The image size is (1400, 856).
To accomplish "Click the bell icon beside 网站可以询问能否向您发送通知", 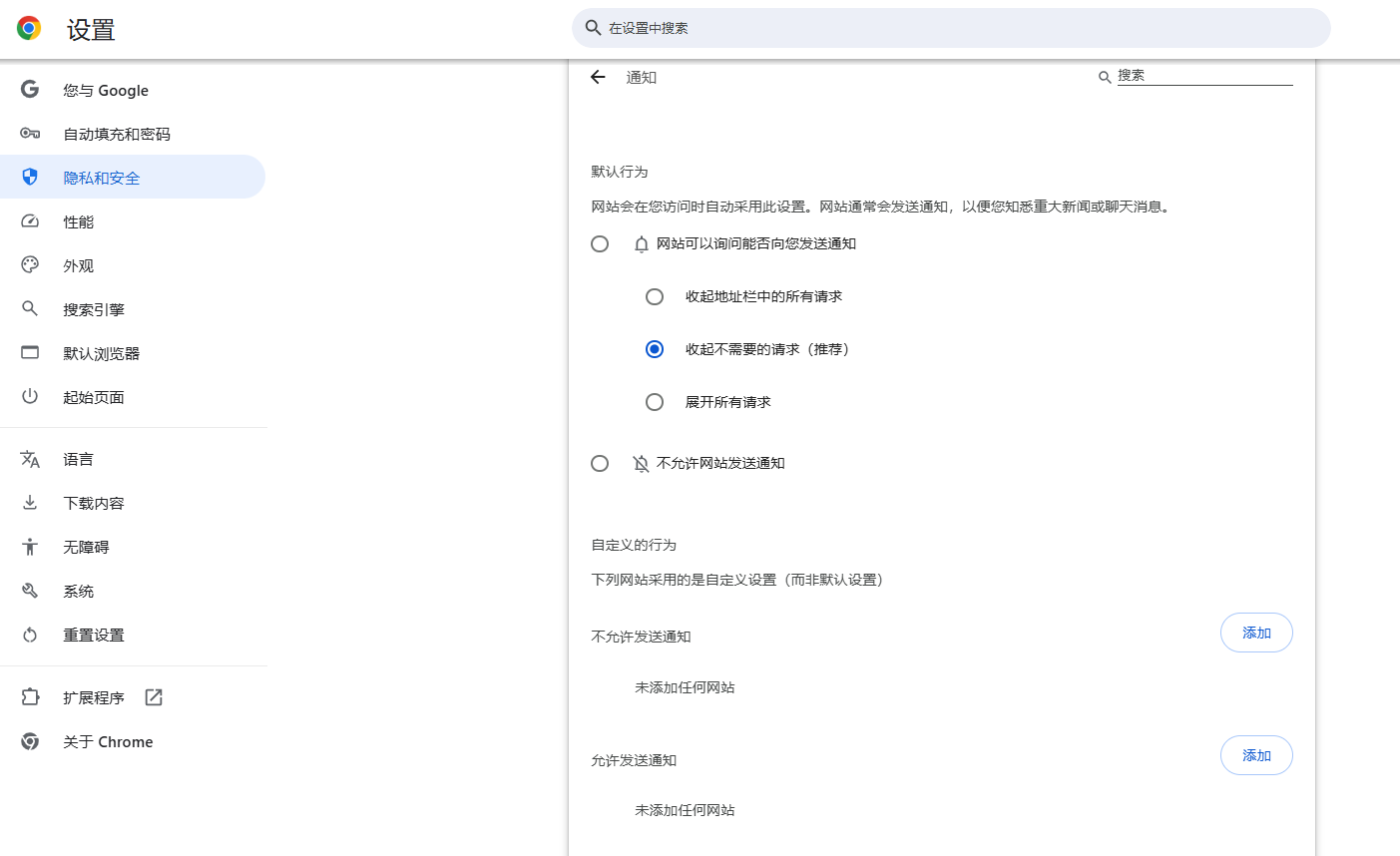I will (642, 243).
